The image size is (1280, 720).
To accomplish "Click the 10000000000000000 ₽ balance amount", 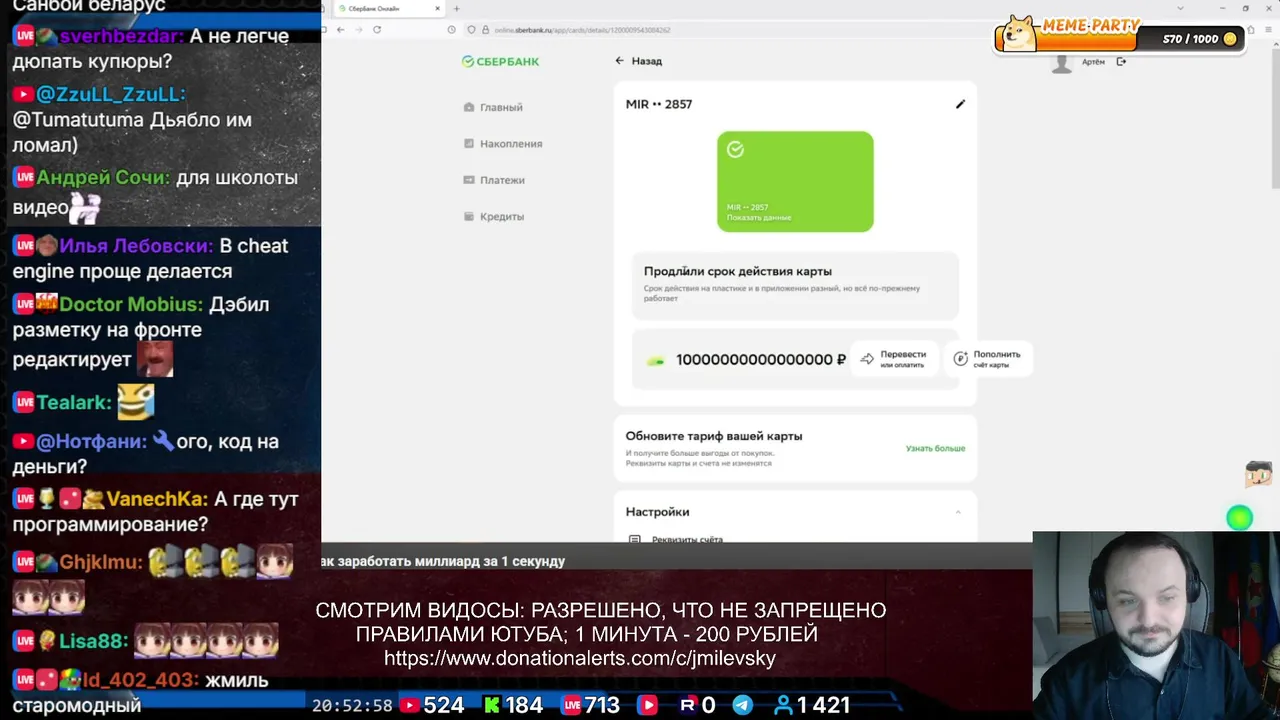I will pos(761,359).
